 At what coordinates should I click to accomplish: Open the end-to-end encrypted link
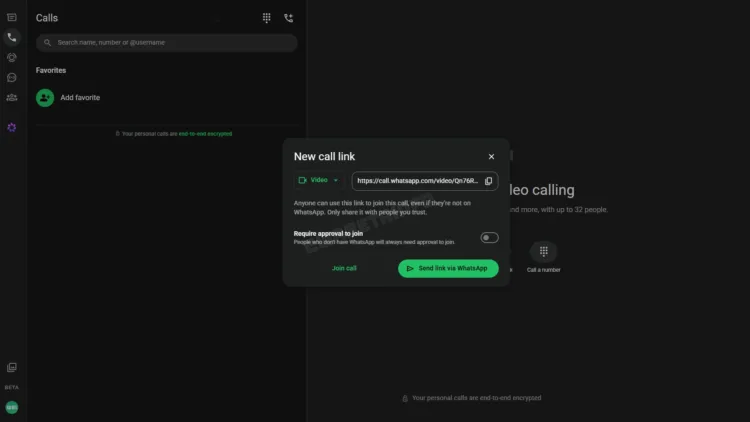[x=205, y=134]
